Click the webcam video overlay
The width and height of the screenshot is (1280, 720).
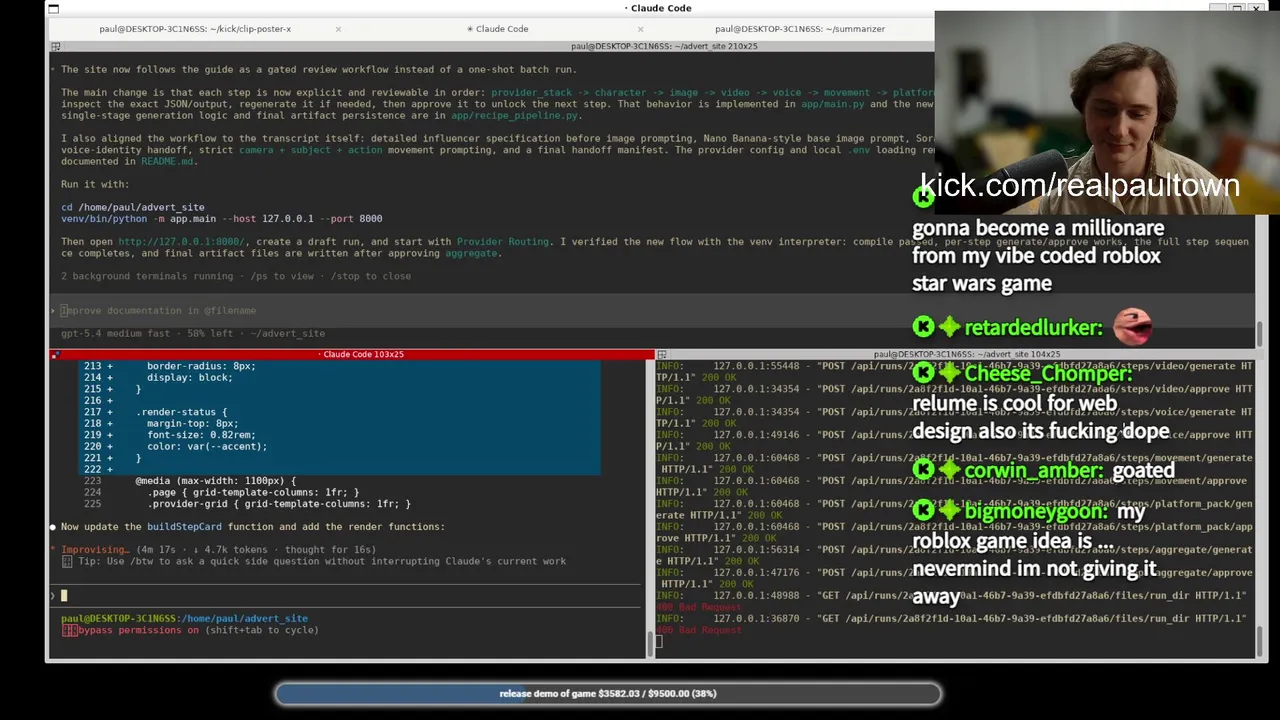pos(1106,112)
